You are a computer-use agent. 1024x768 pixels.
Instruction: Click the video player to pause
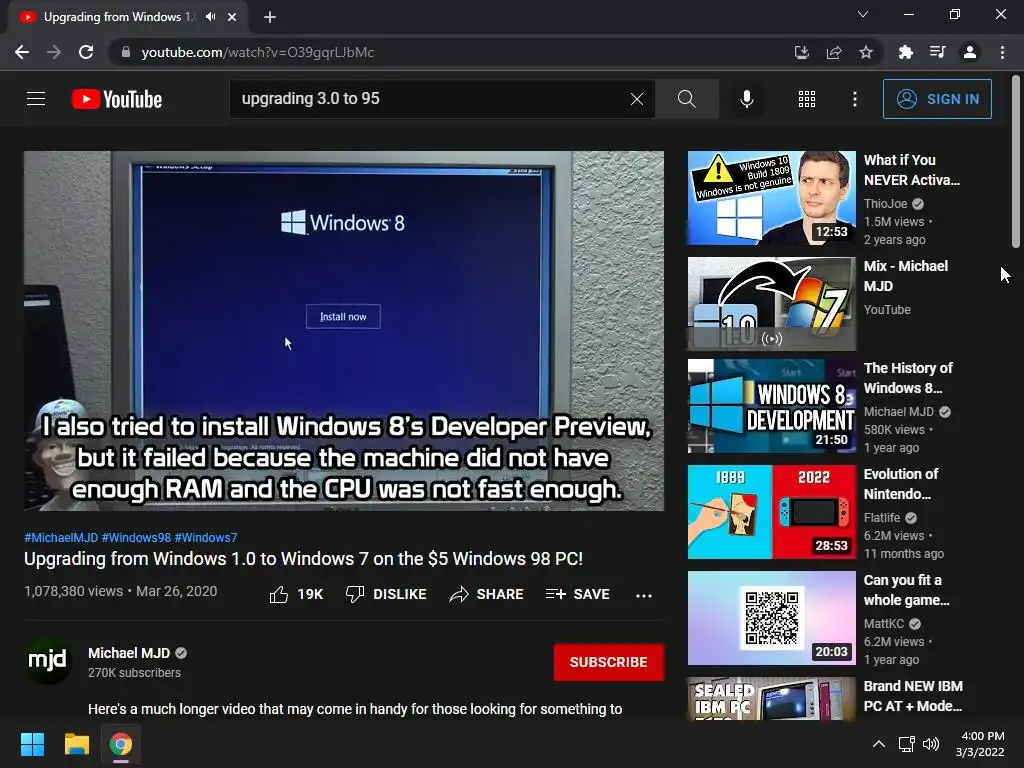tap(344, 330)
